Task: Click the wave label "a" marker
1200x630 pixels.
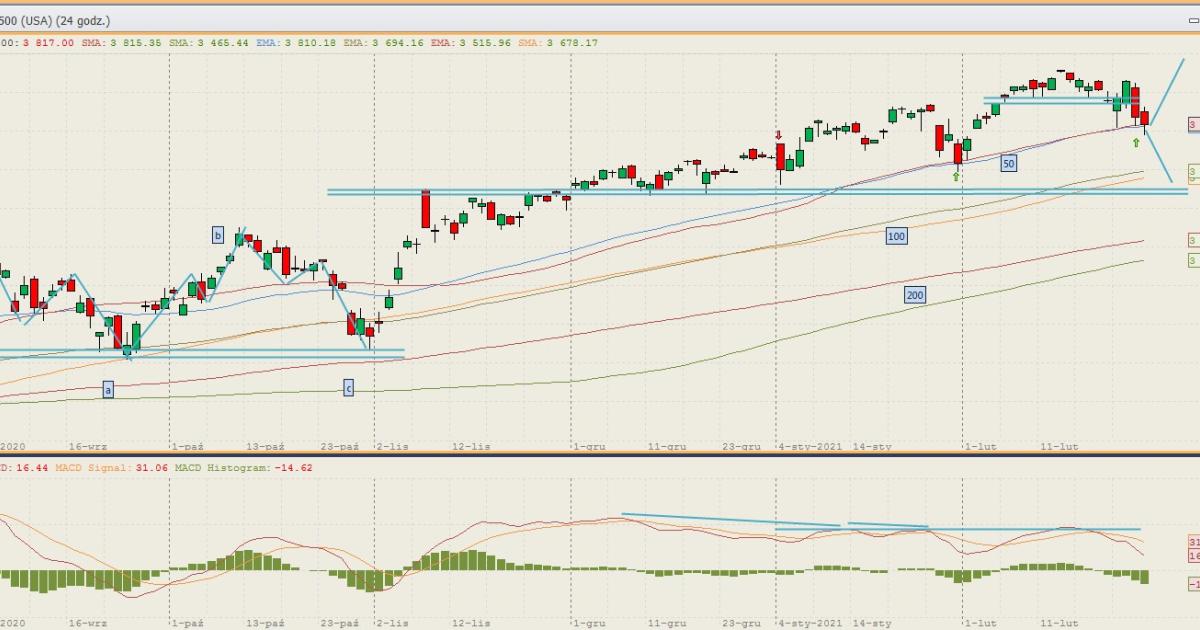Action: [108, 389]
